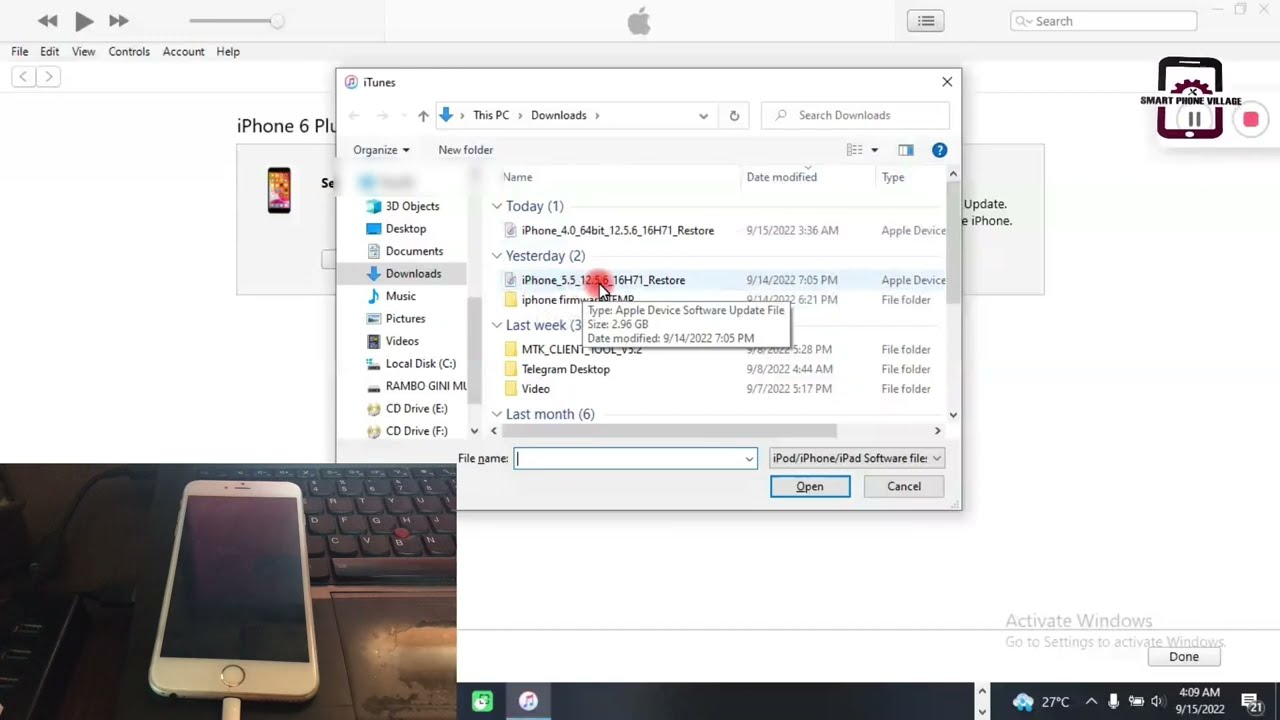The image size is (1280, 720).
Task: Select Desktop in the navigation pane
Action: click(406, 229)
